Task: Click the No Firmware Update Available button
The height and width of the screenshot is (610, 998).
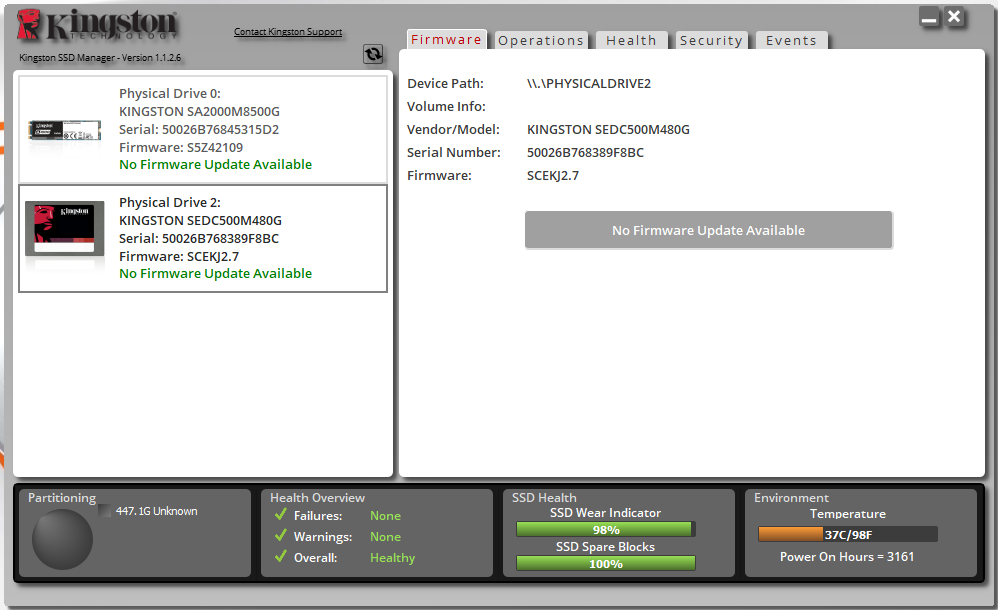Action: coord(708,230)
